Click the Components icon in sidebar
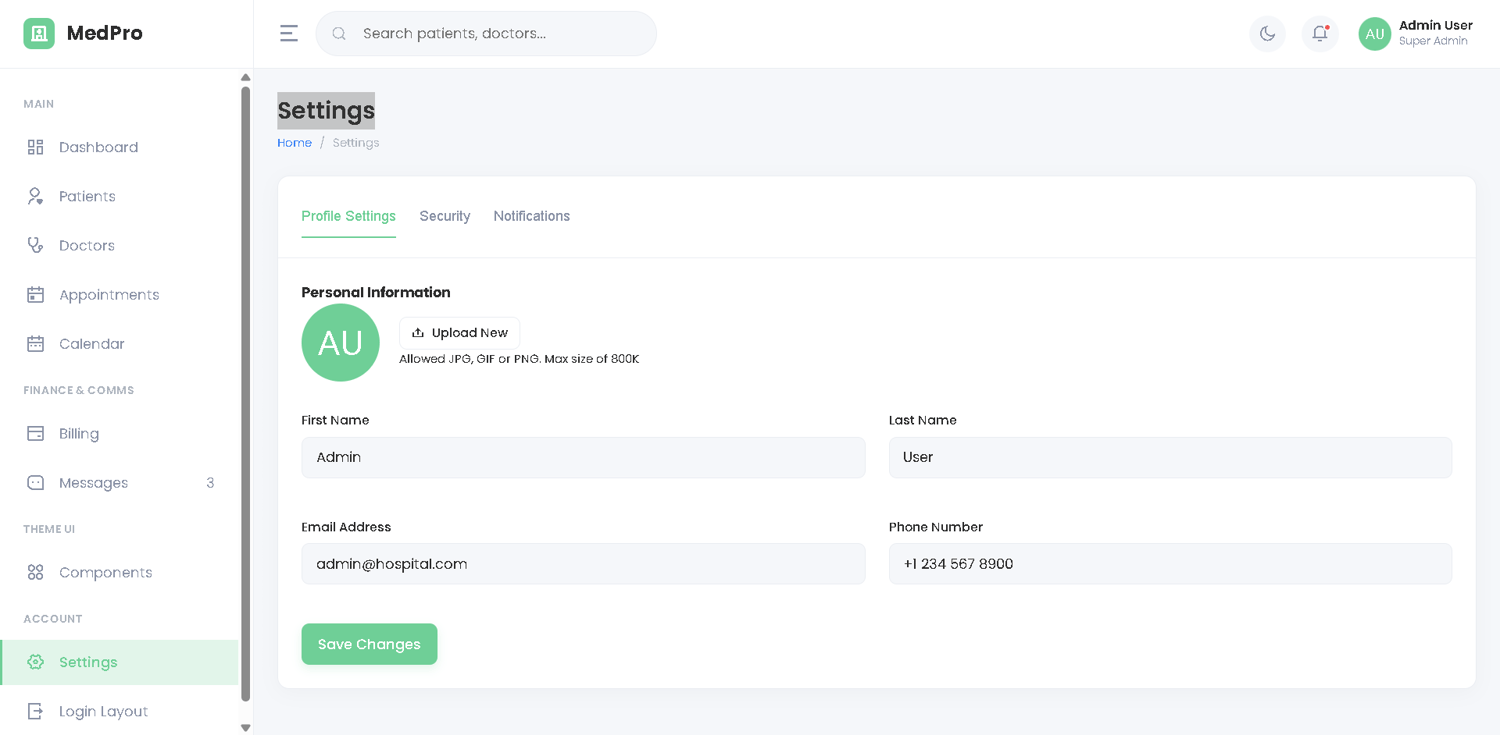 point(36,572)
